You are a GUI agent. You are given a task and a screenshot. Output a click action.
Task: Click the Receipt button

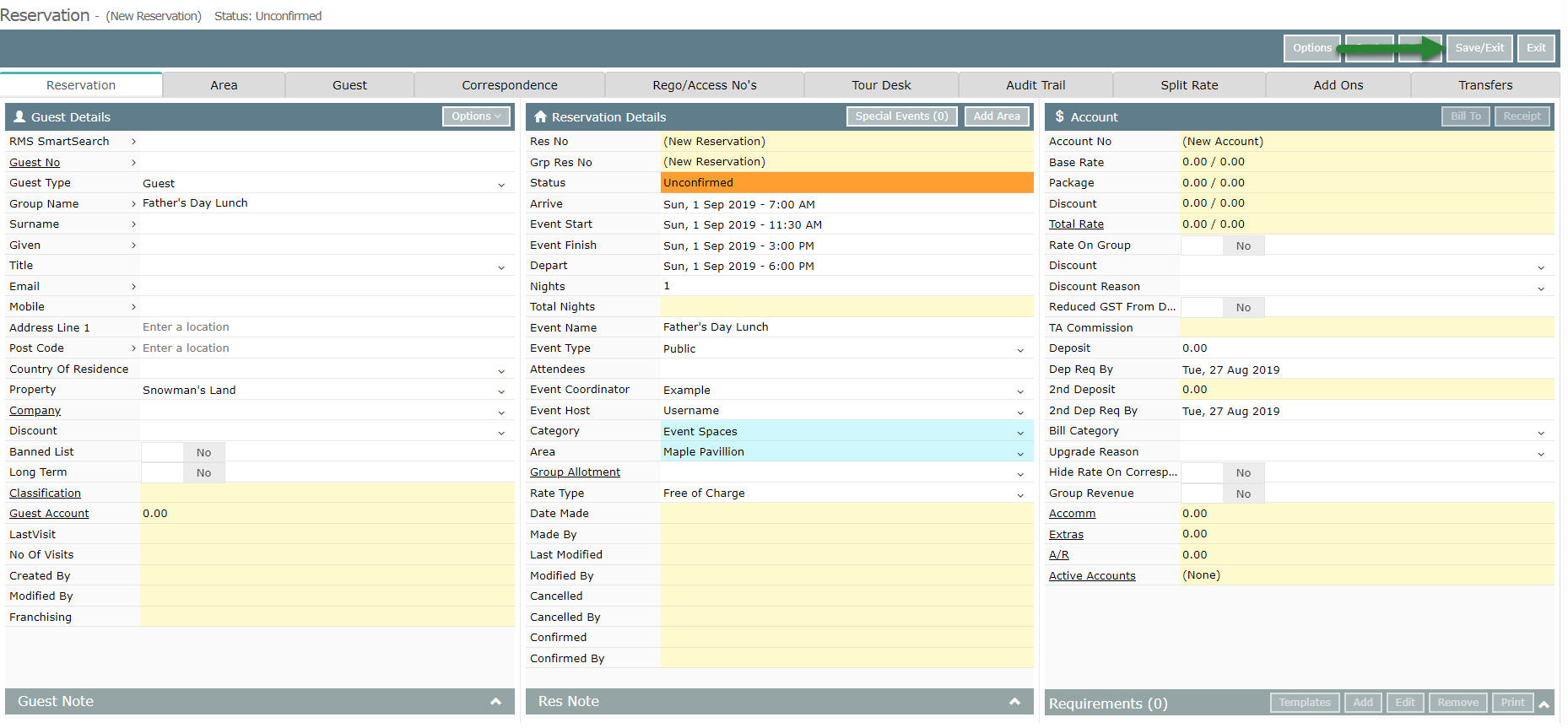click(x=1522, y=116)
